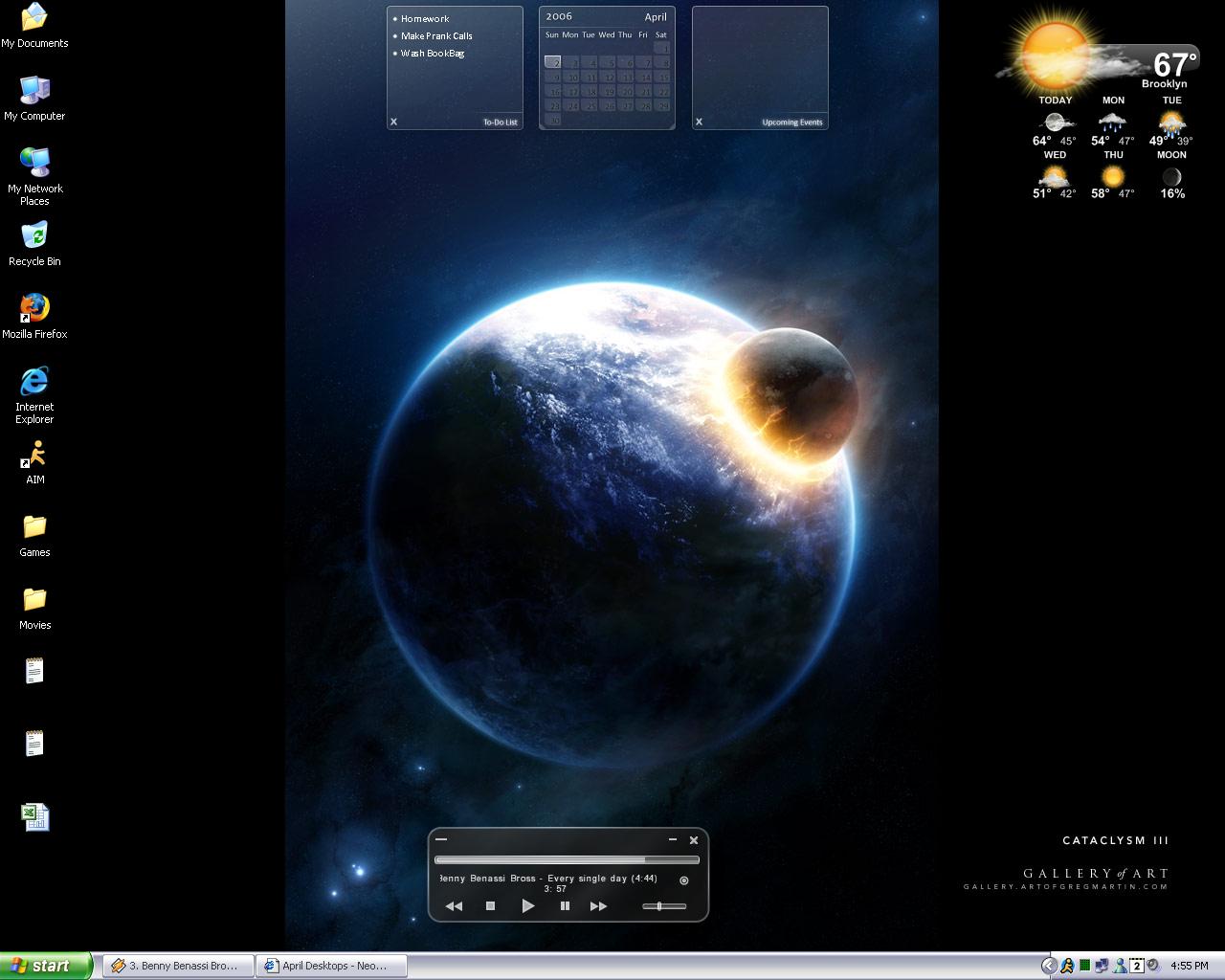Image resolution: width=1225 pixels, height=980 pixels.
Task: Pause the Benny Benassi track
Action: (565, 906)
